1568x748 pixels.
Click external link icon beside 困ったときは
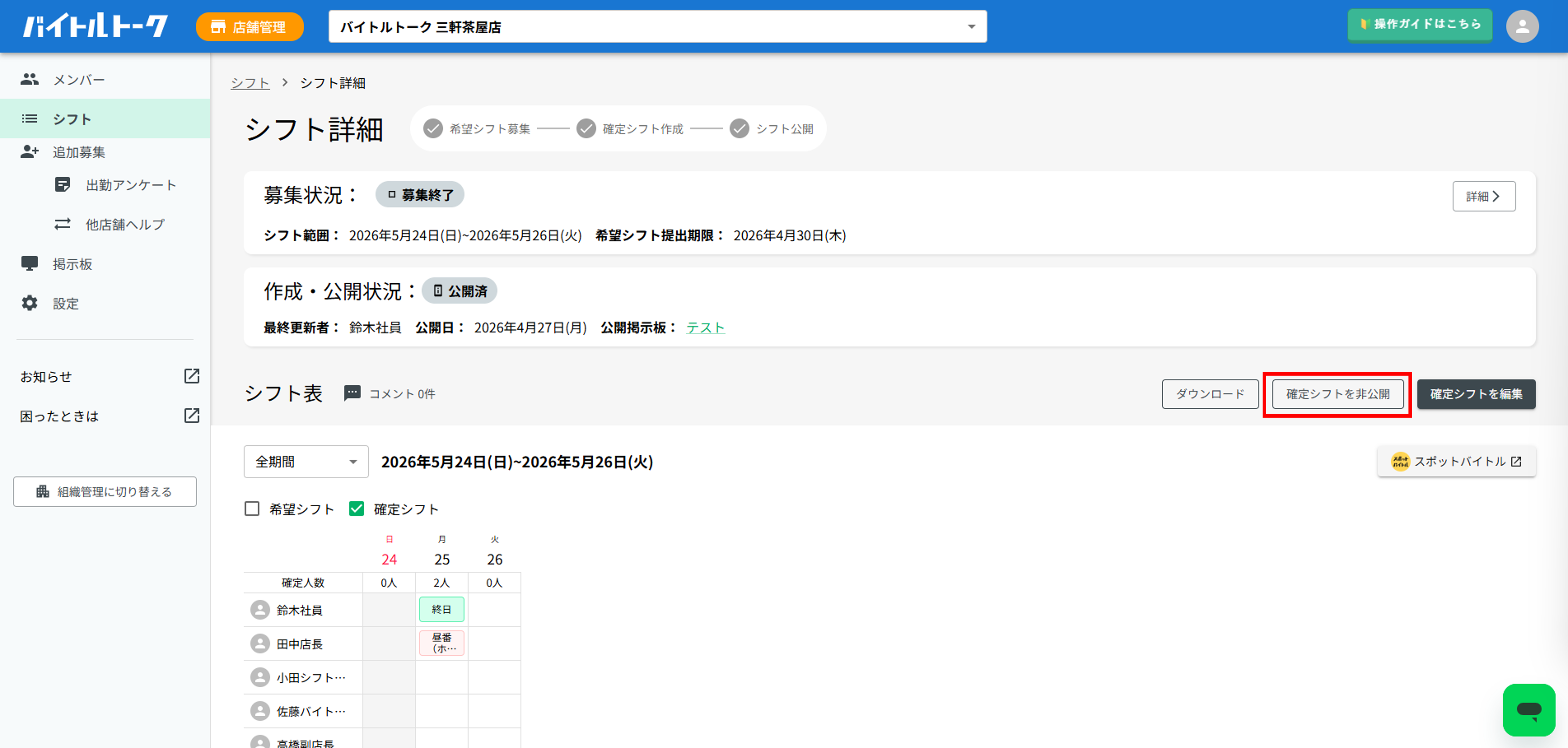[x=192, y=415]
